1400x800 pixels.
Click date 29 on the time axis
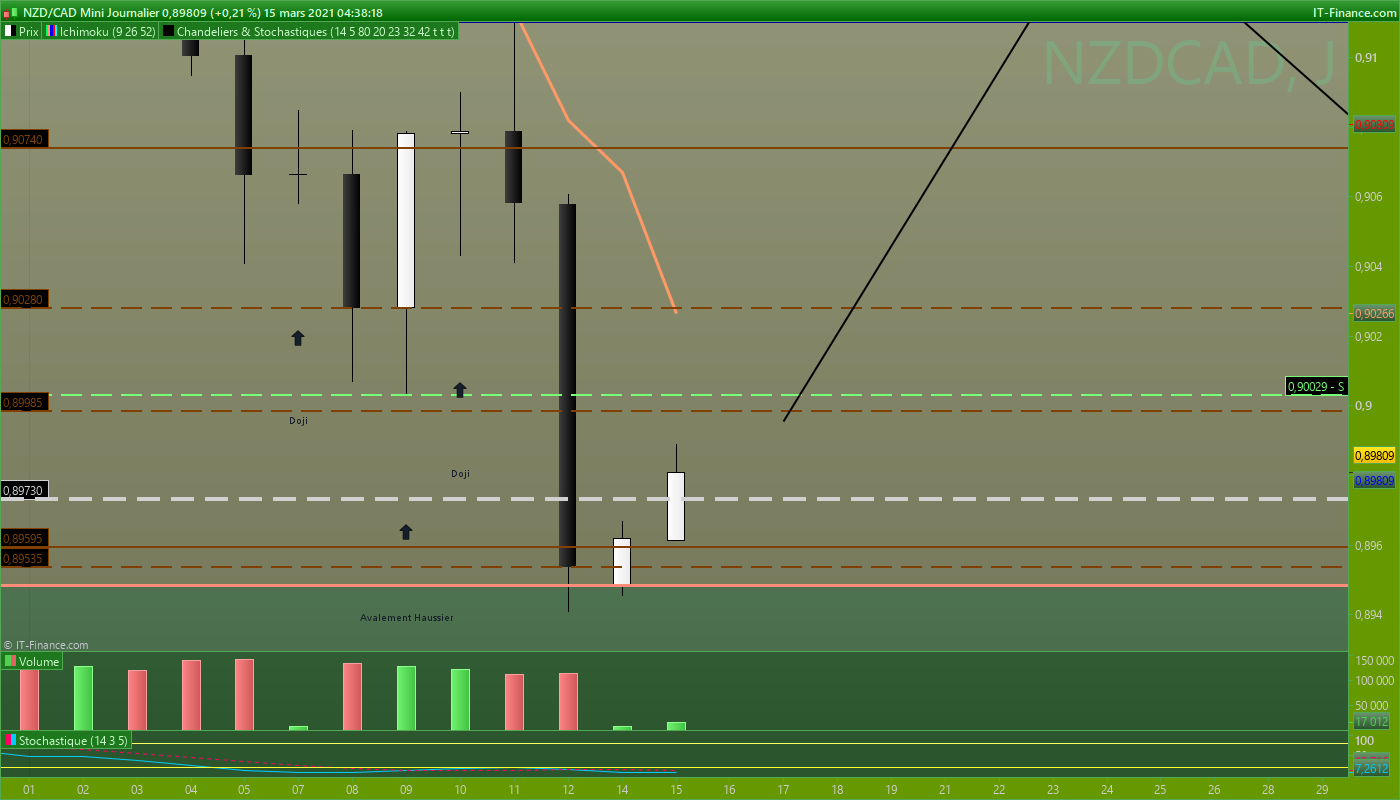pos(1322,789)
